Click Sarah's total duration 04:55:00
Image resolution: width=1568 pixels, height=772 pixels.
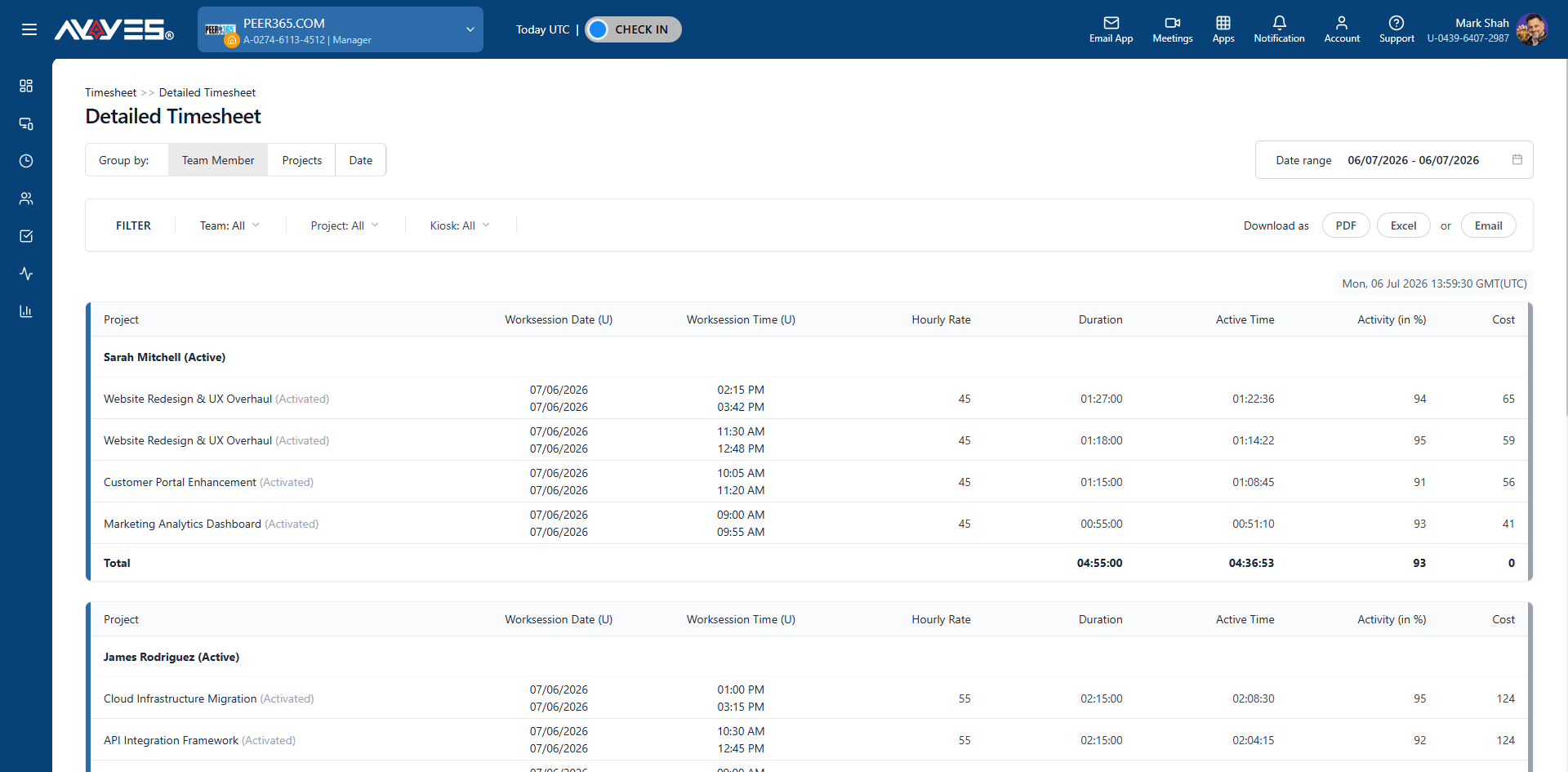pos(1099,563)
